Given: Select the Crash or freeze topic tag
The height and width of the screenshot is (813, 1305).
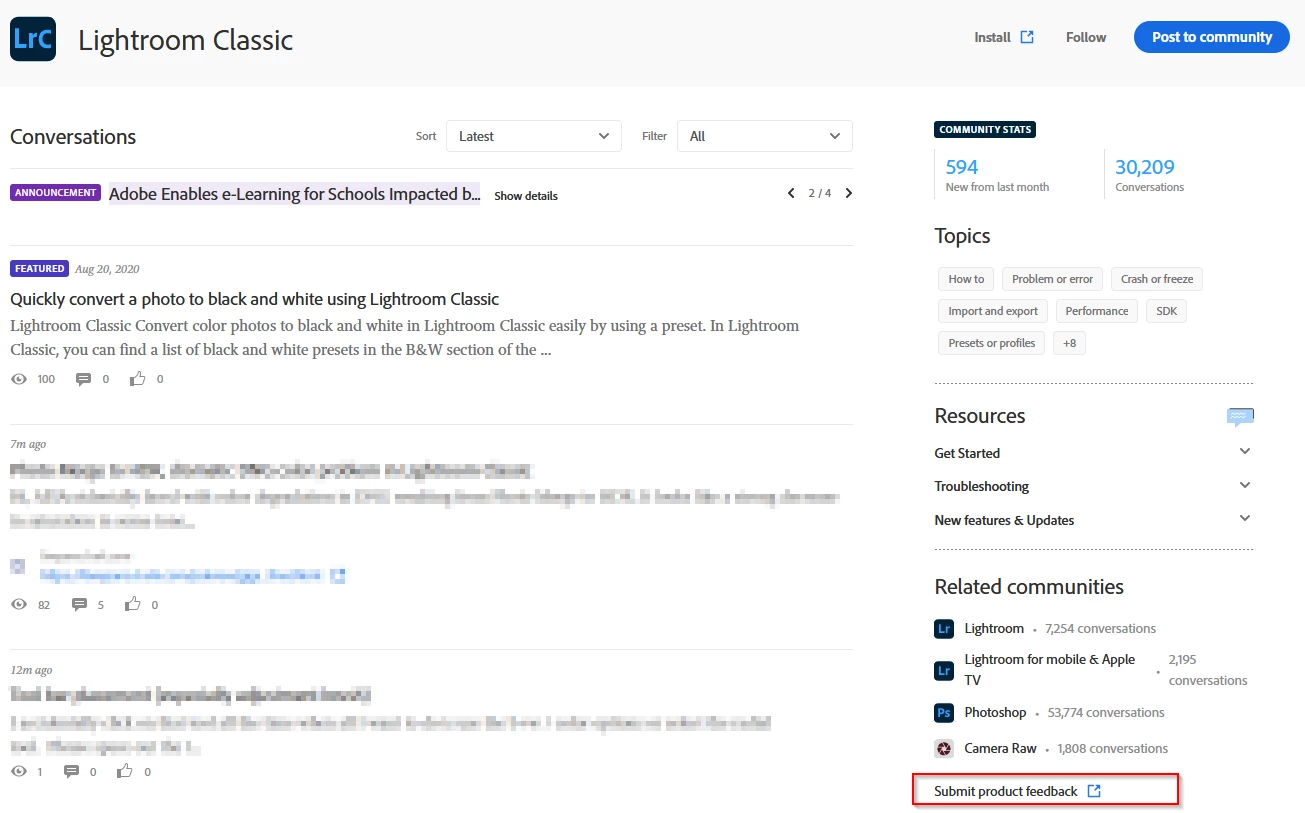Looking at the screenshot, I should [x=1157, y=279].
